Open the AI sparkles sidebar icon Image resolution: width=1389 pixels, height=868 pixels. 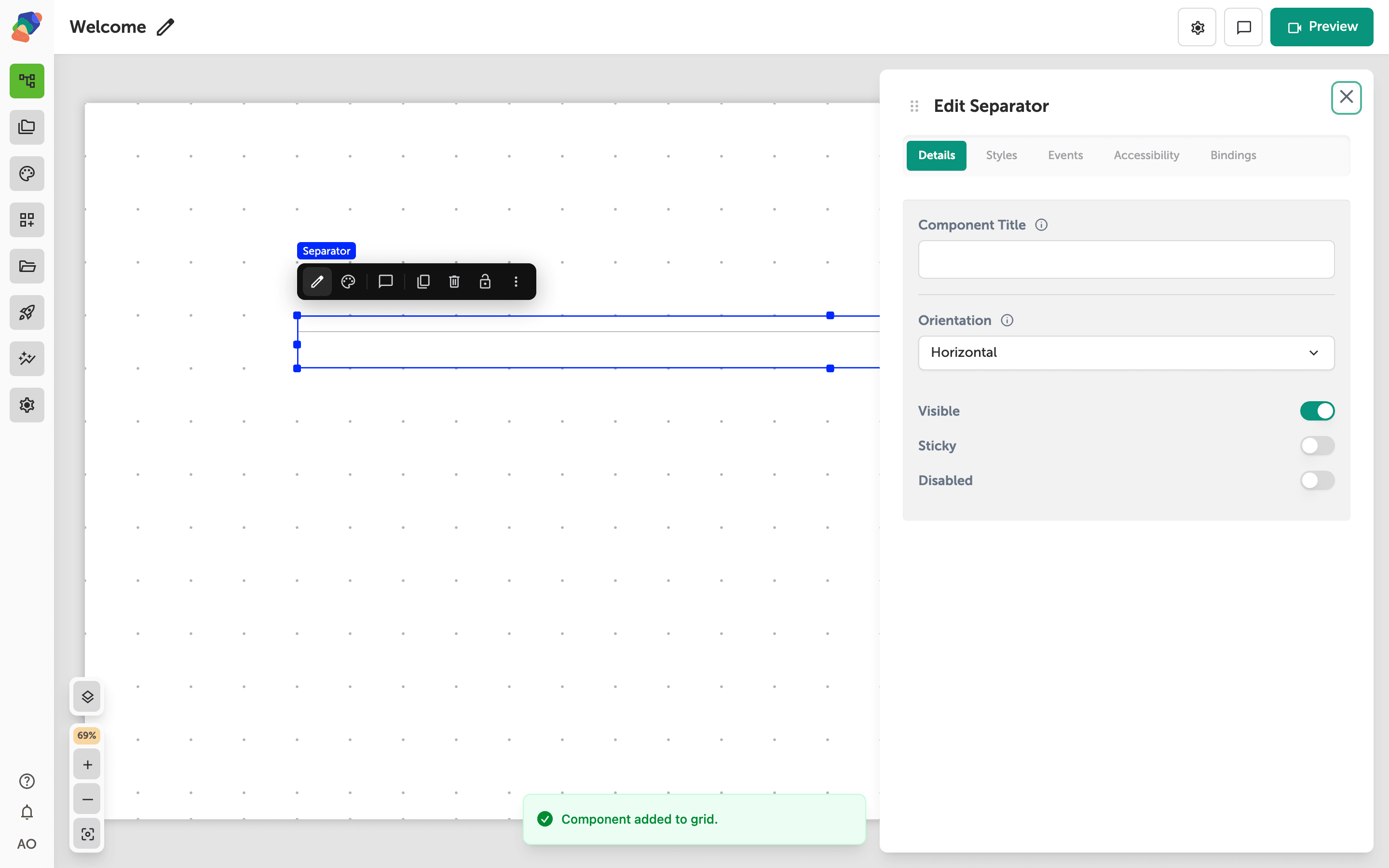(27, 359)
